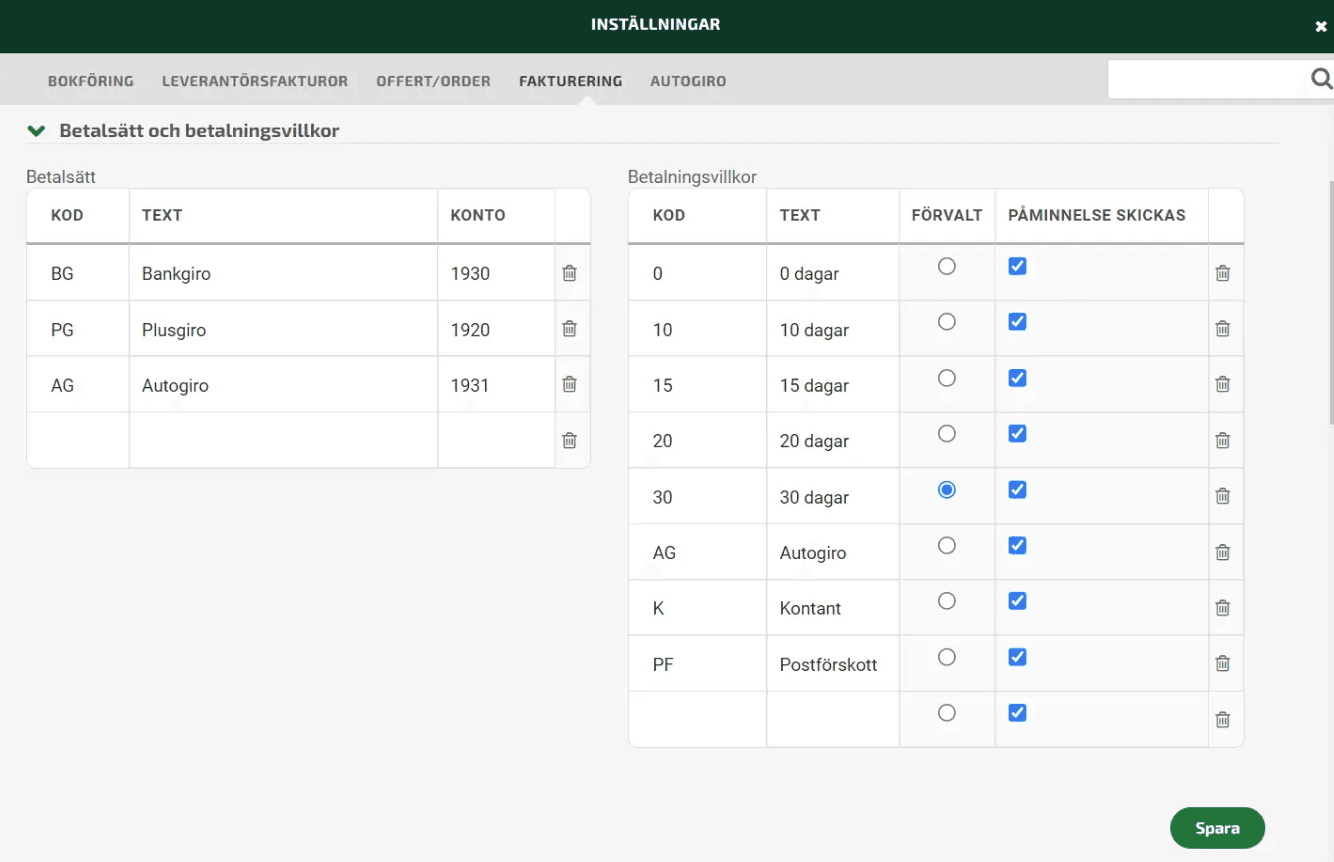Screen dimensions: 1334x862
Task: Click the 30 dagar text cell
Action: pos(833,496)
